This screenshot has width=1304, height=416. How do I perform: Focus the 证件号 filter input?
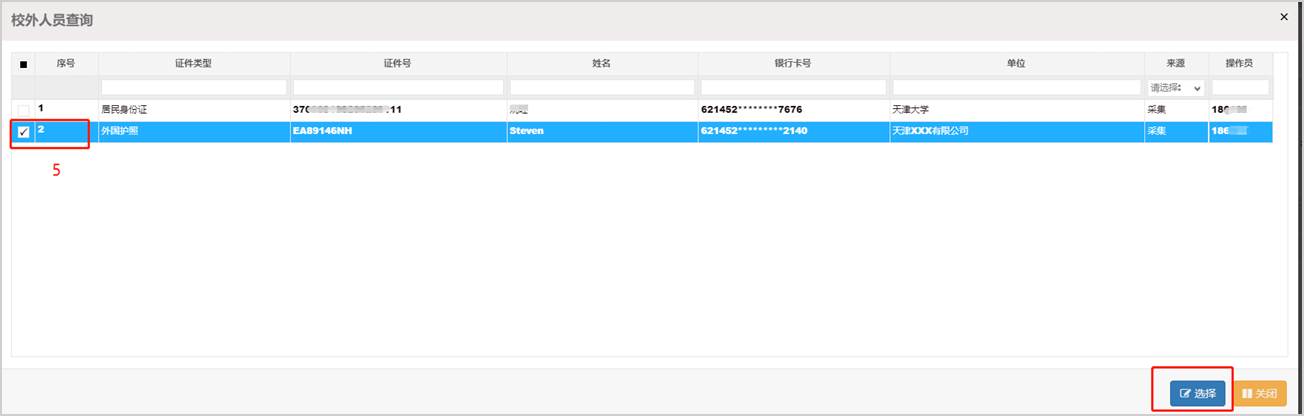(x=397, y=88)
